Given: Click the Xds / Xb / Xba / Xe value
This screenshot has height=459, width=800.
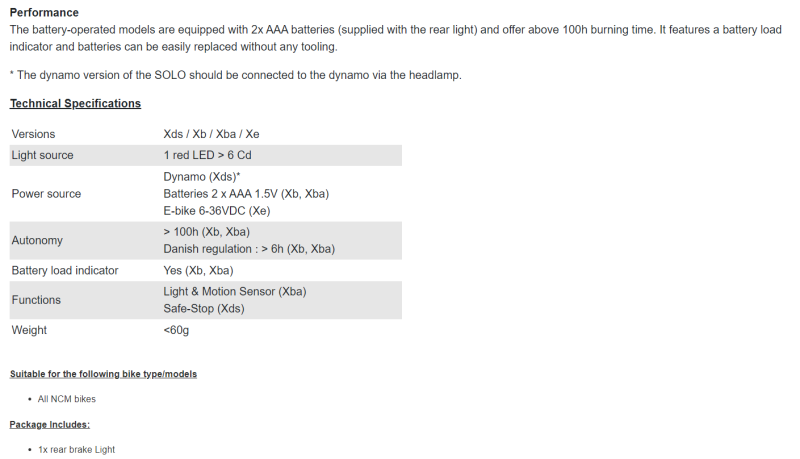Looking at the screenshot, I should [211, 134].
